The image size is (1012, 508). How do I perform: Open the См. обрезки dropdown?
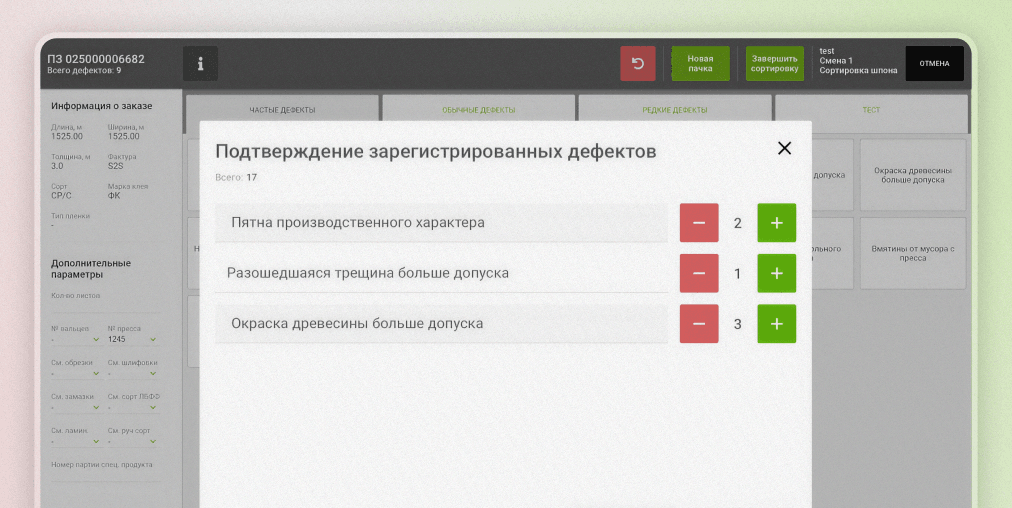coord(76,374)
